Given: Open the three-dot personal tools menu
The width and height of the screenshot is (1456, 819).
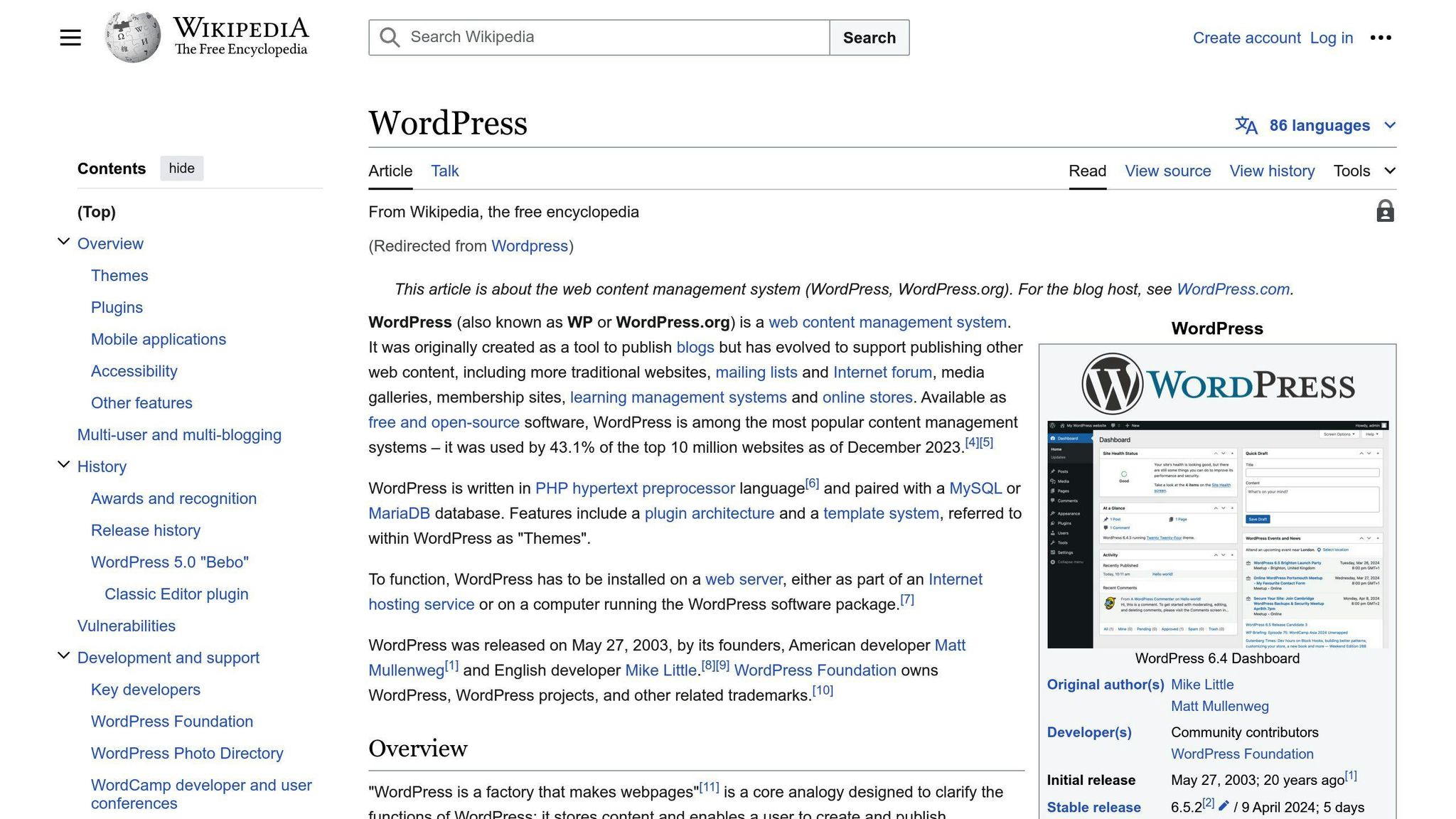Looking at the screenshot, I should (x=1381, y=38).
